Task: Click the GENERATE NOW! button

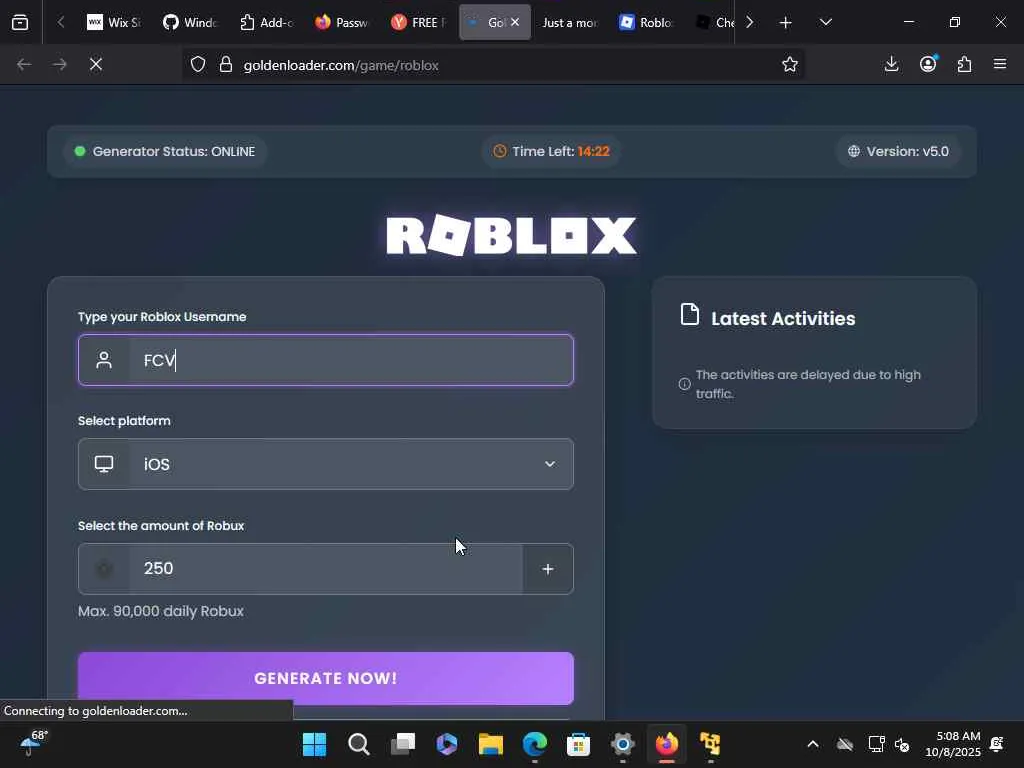Action: [x=326, y=679]
